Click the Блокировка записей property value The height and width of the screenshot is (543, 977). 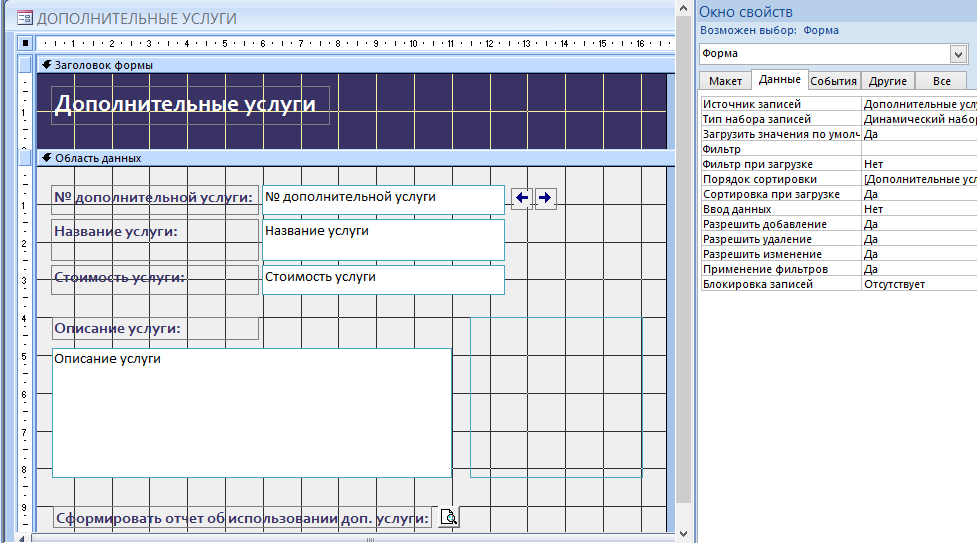click(918, 284)
